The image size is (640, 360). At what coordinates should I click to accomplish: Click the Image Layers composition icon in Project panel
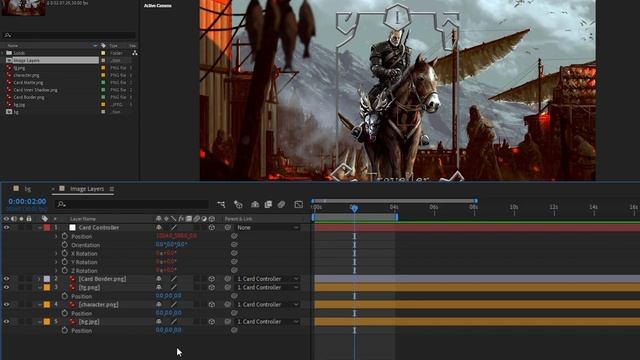9,60
